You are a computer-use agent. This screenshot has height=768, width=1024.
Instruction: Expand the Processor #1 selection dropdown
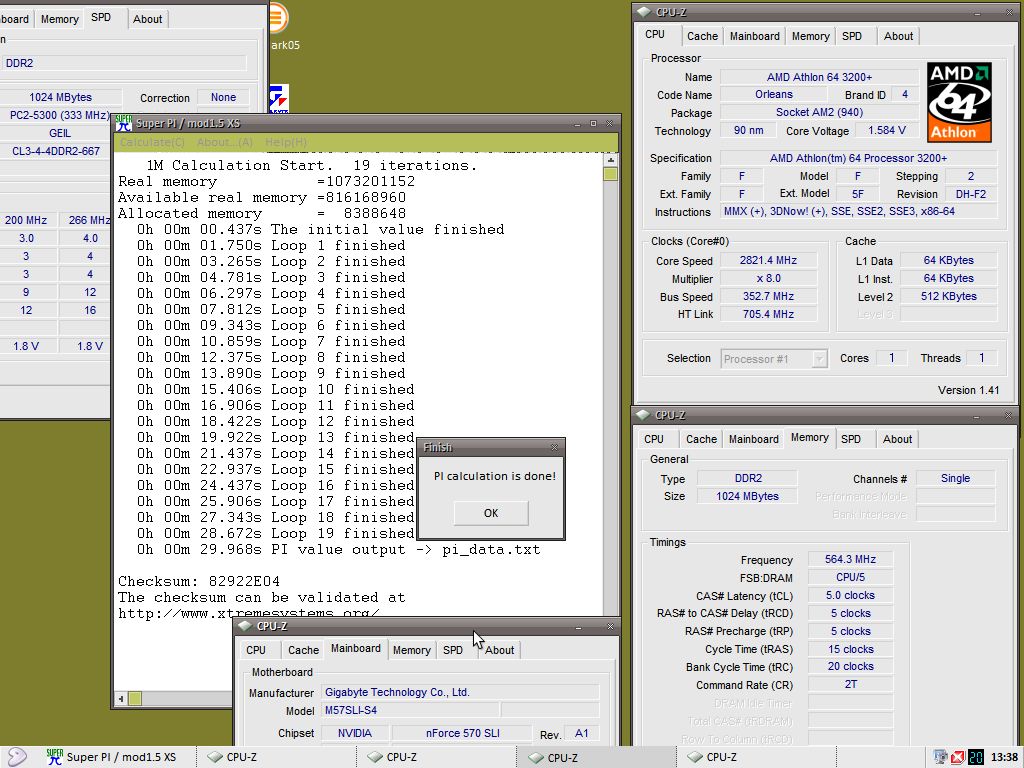(819, 359)
